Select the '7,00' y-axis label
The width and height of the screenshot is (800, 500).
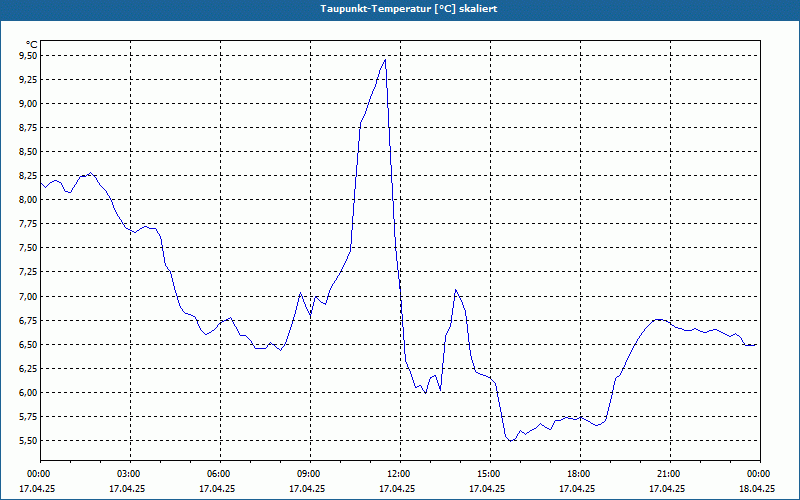pos(28,296)
